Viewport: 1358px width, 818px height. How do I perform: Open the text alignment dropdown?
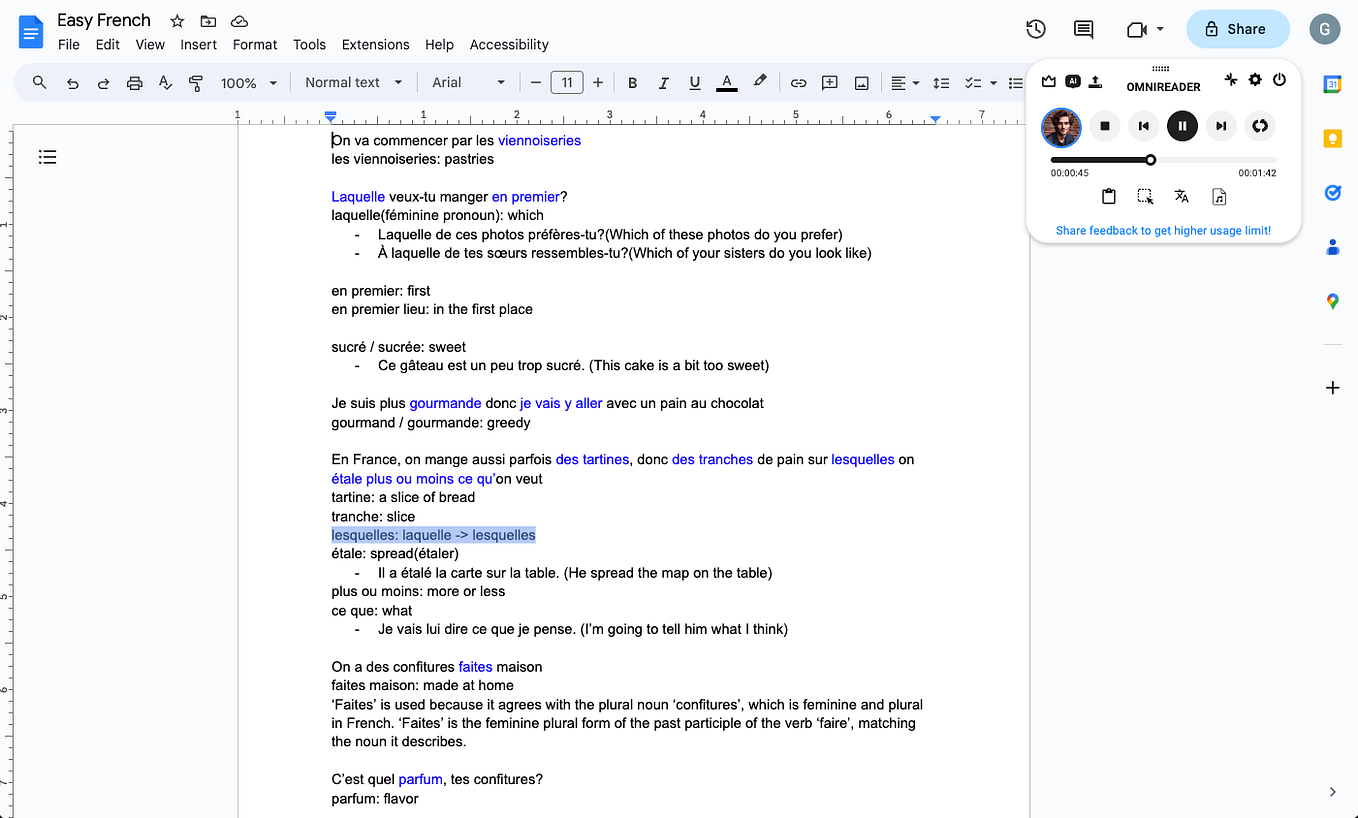pyautogui.click(x=904, y=83)
